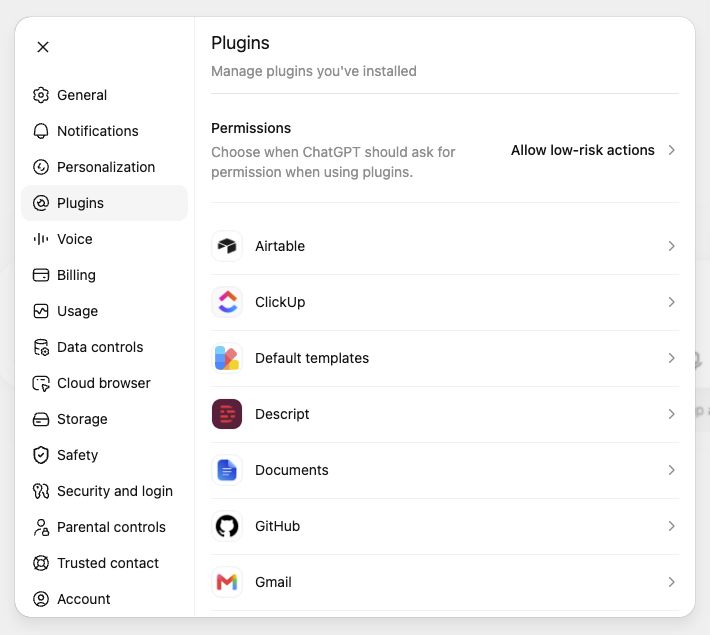Click 'Manage plugins you've installed' text
This screenshot has height=635, width=710.
314,71
